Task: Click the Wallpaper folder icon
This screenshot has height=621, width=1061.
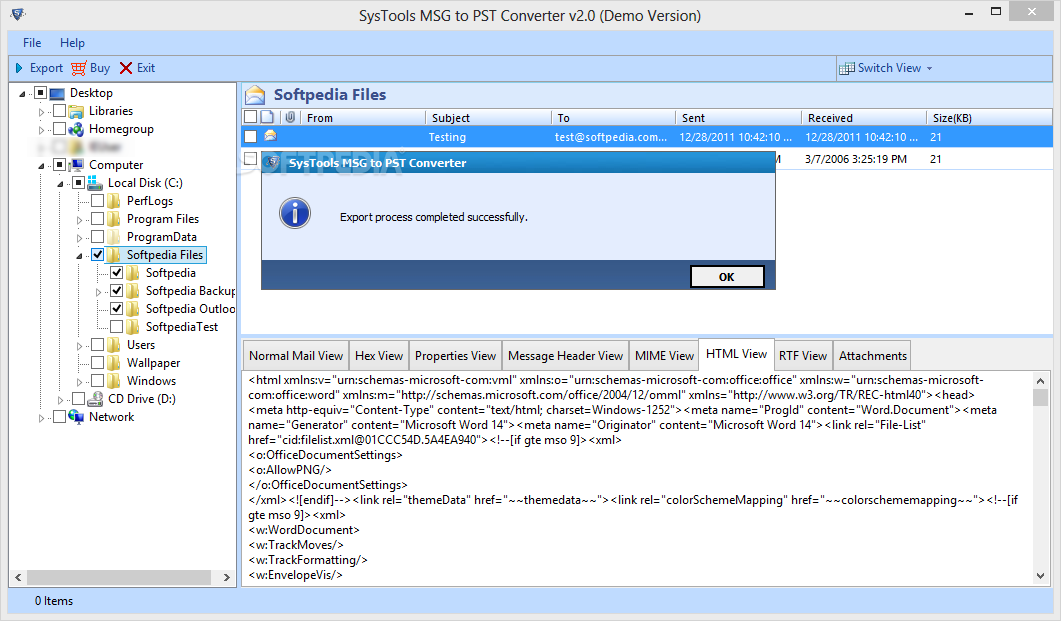Action: click(114, 363)
